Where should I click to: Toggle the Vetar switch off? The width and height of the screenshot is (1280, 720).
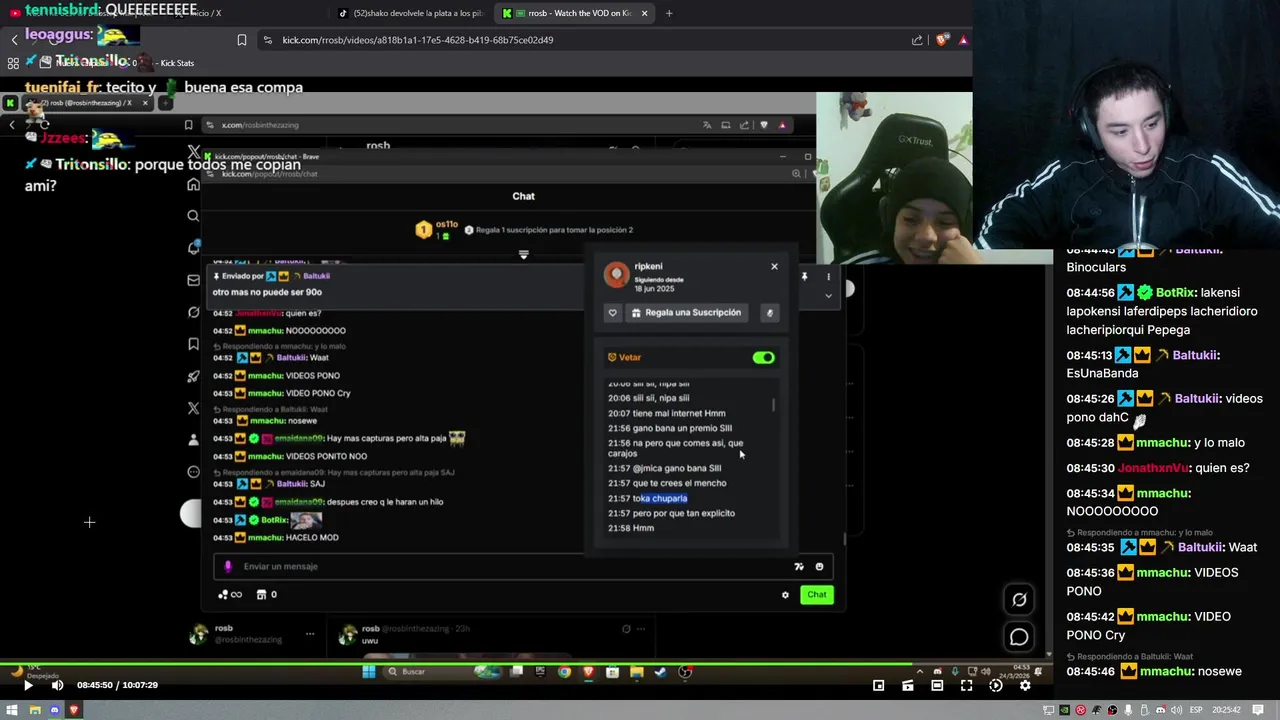tap(763, 357)
